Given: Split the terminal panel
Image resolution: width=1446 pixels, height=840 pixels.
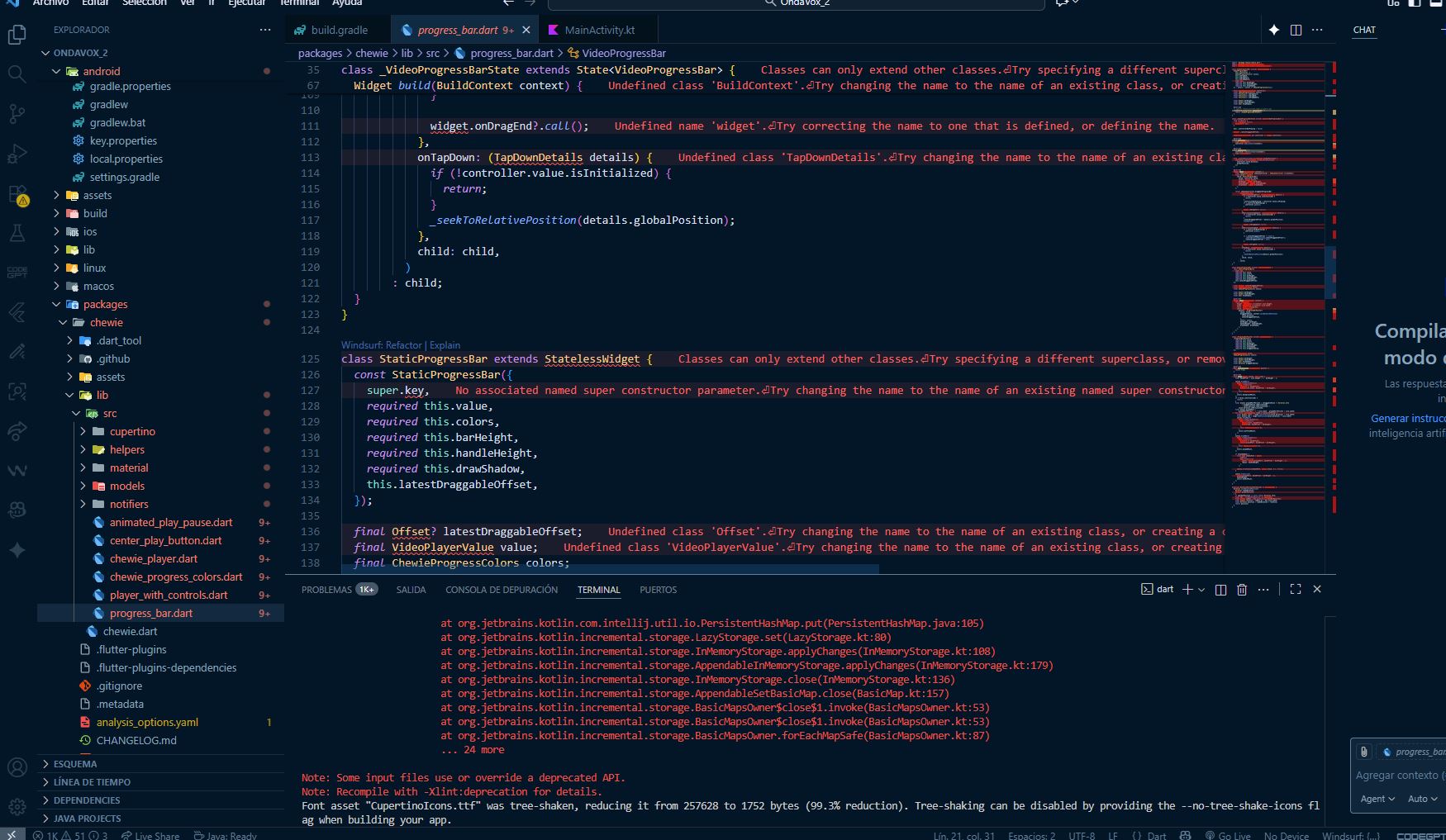Looking at the screenshot, I should [x=1220, y=590].
